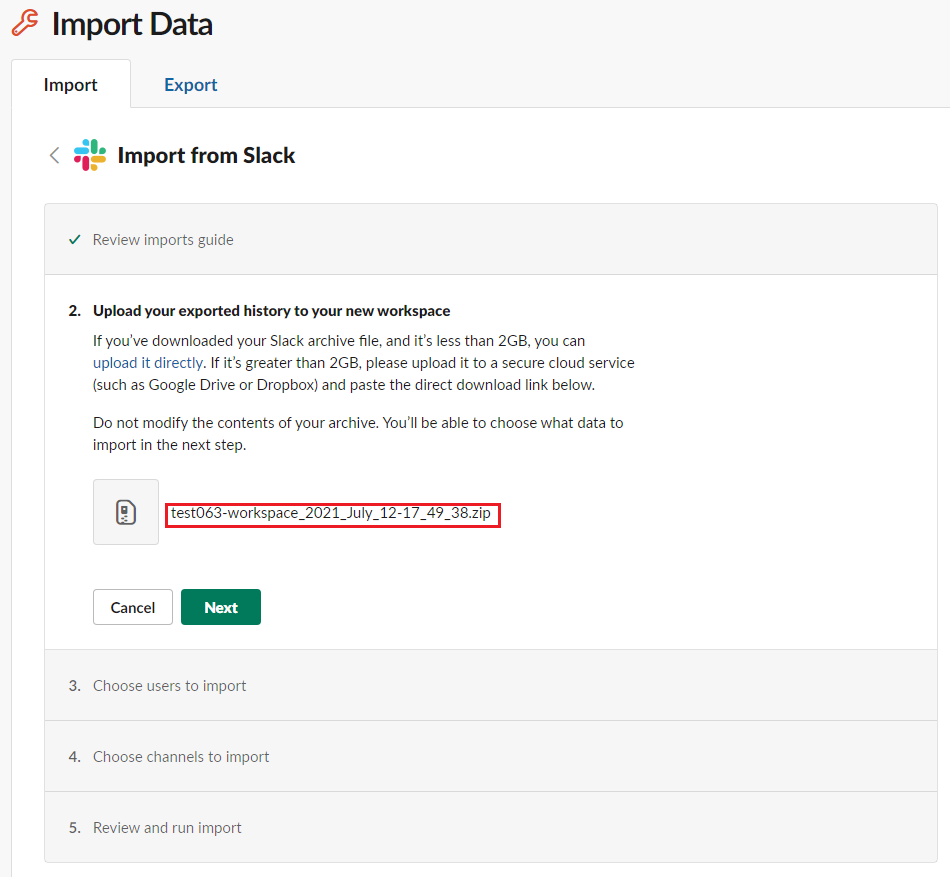
Task: Click the green Next button
Action: tap(221, 607)
